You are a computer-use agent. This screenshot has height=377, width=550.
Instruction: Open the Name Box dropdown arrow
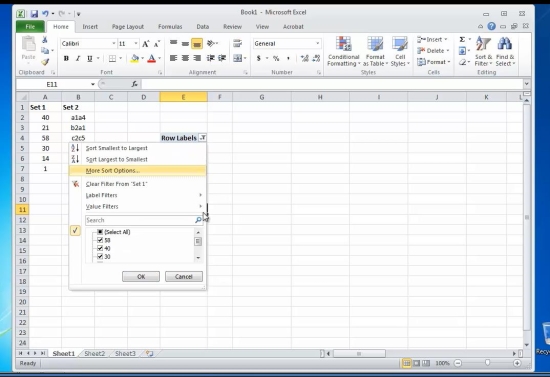point(93,84)
